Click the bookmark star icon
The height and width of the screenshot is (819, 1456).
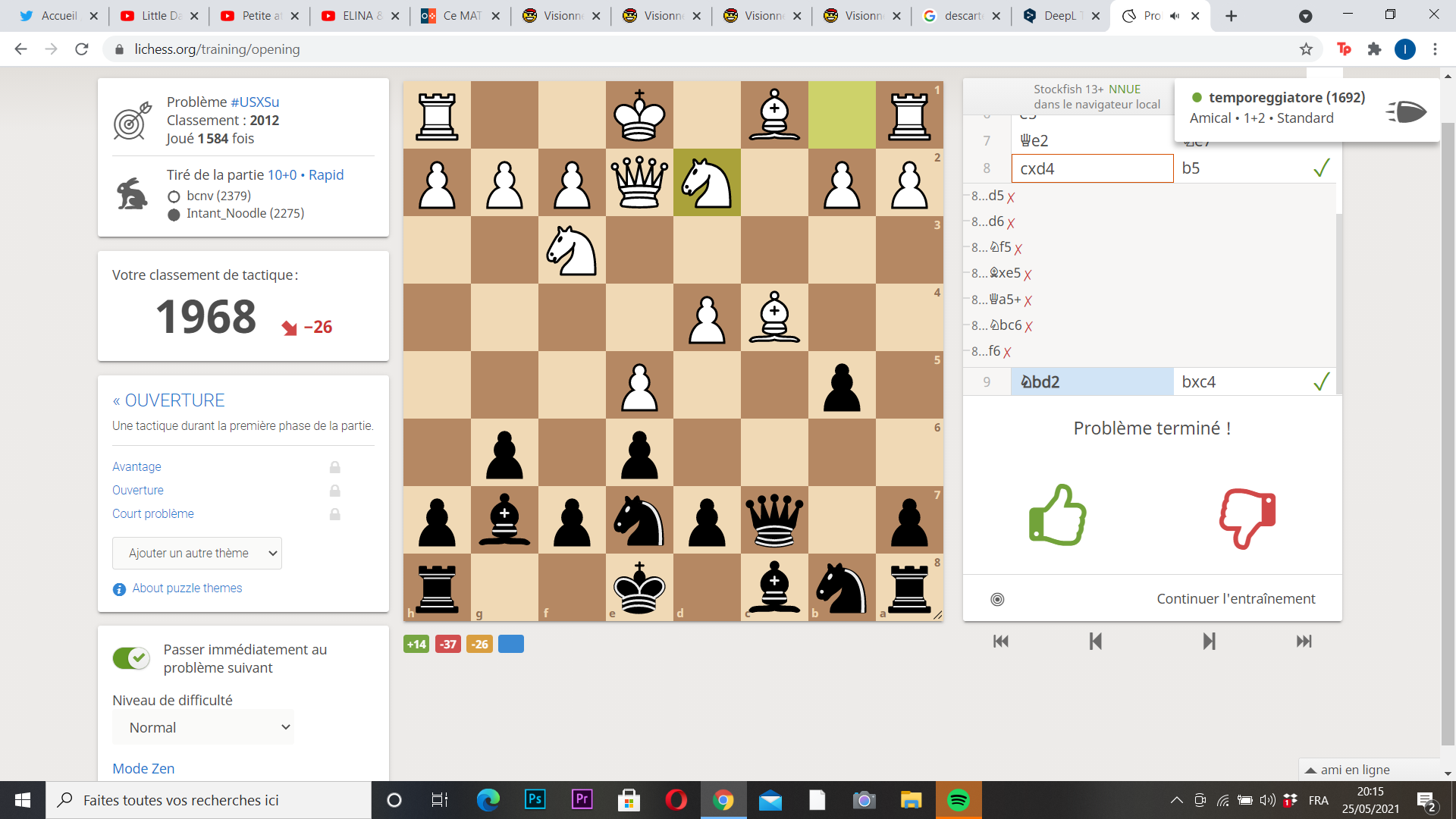[x=1306, y=49]
